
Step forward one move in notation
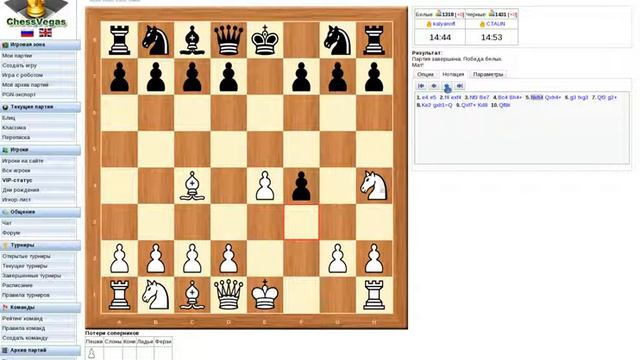pyautogui.click(x=447, y=86)
